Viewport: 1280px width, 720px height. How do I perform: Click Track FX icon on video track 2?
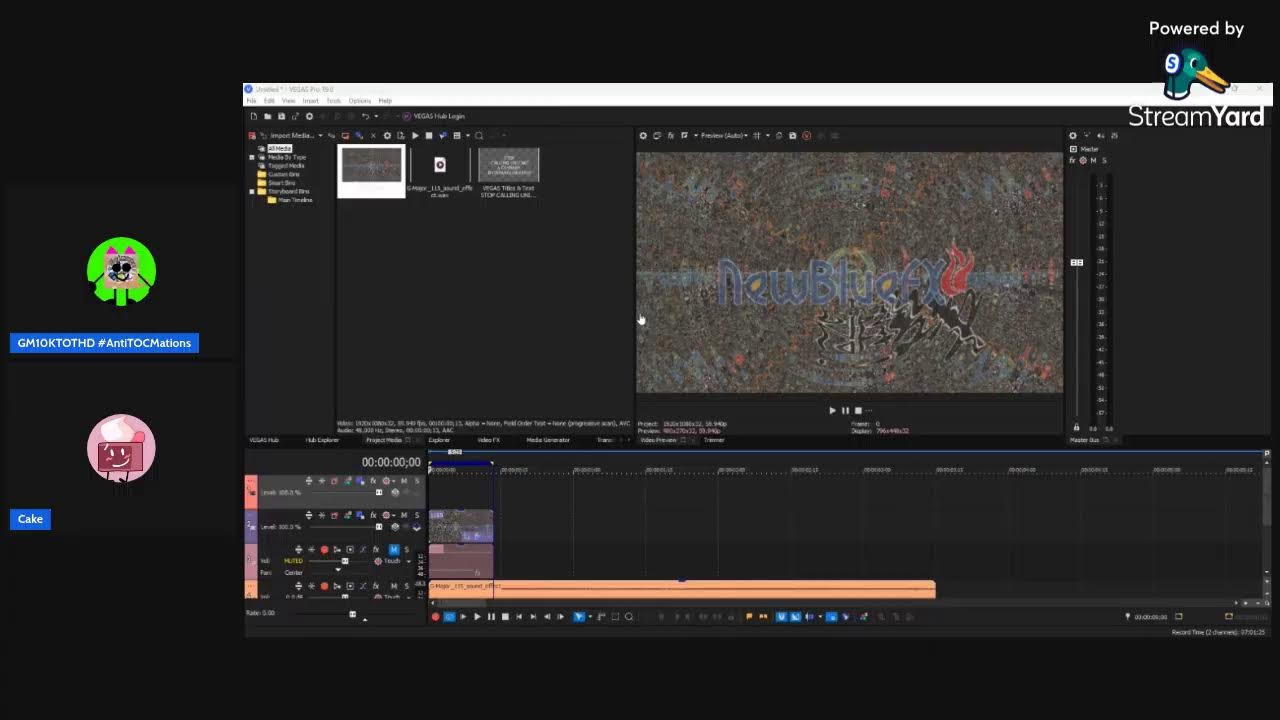373,515
